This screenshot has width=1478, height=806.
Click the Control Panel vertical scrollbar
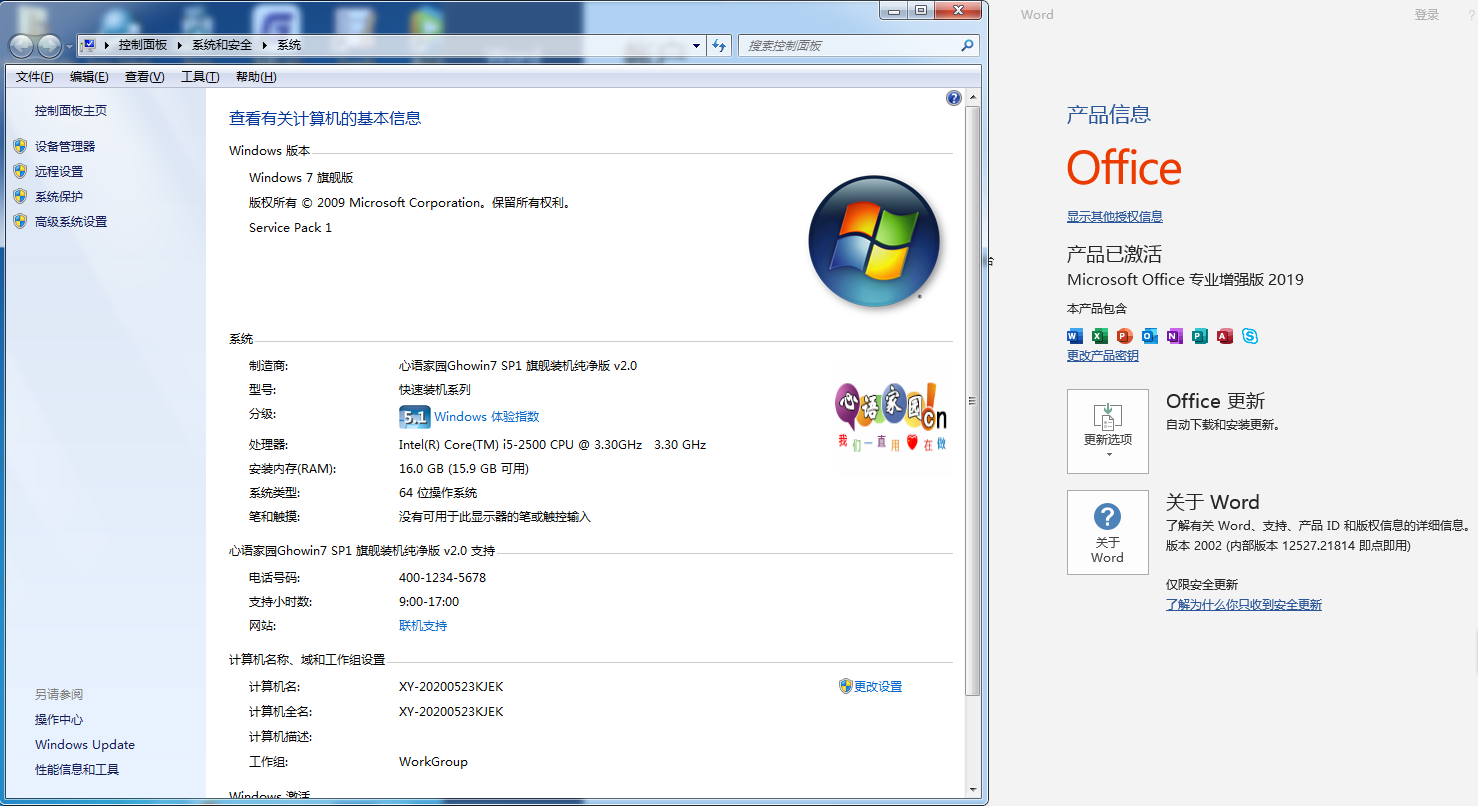972,400
